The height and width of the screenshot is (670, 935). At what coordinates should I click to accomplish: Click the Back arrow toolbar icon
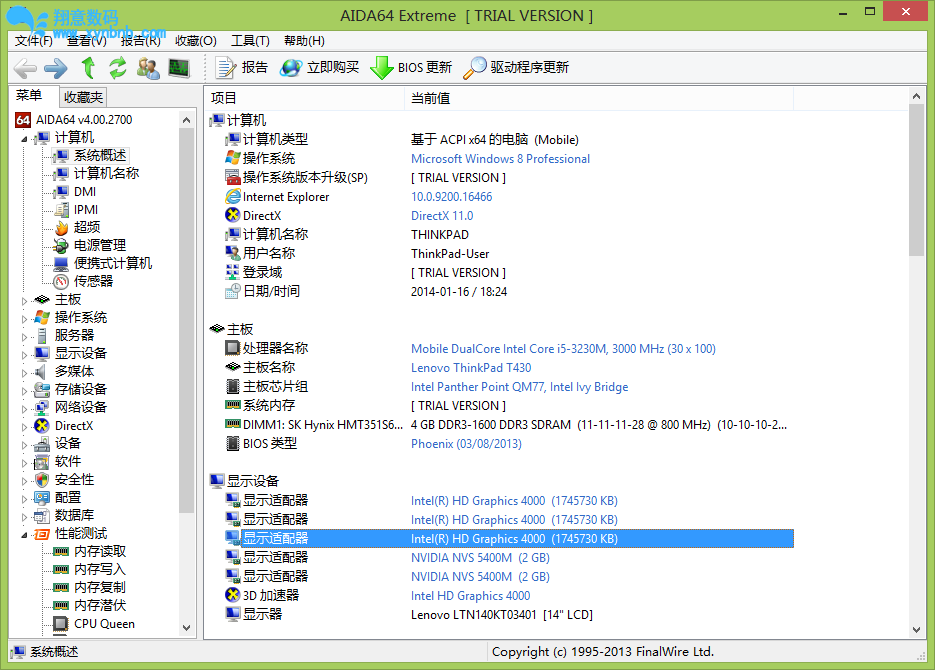(x=25, y=68)
